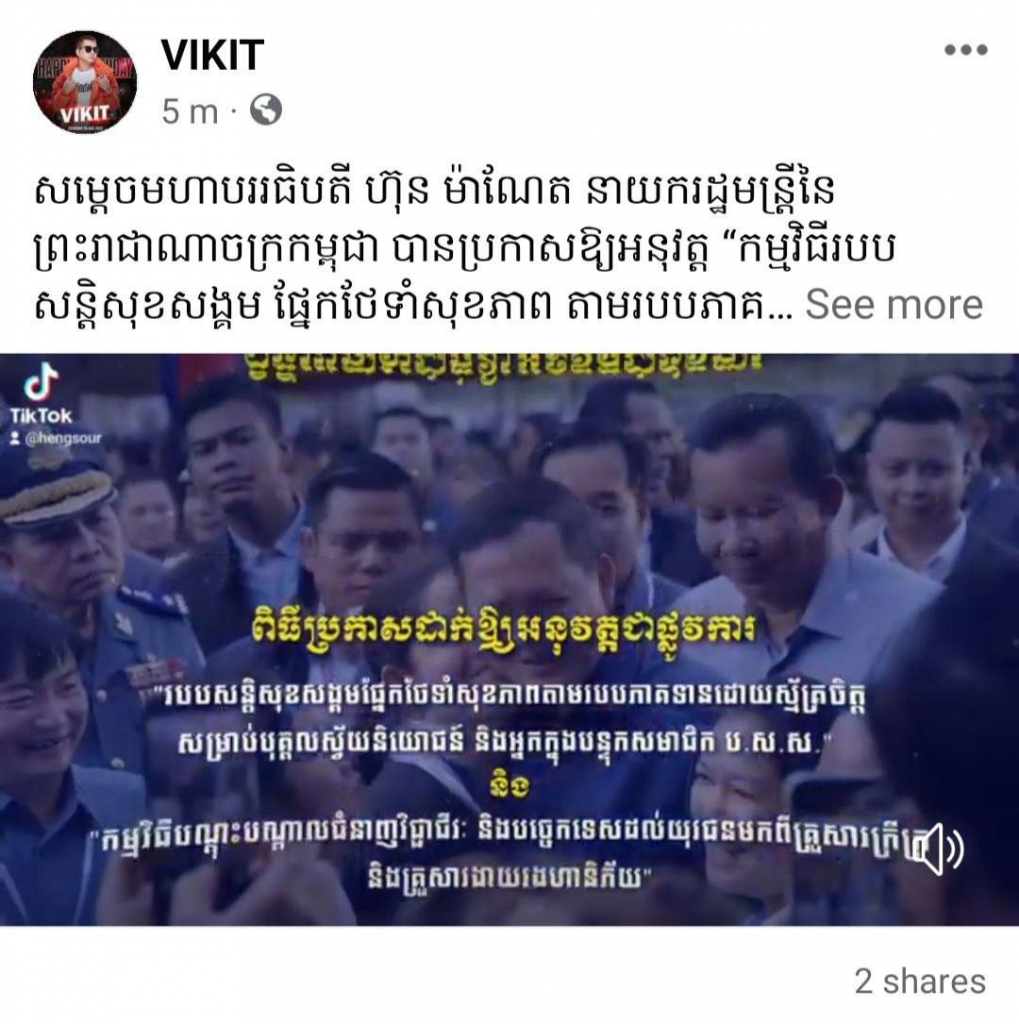The height and width of the screenshot is (1024, 1019).
Task: Click the TikTok wordmark text
Action: coord(40,416)
